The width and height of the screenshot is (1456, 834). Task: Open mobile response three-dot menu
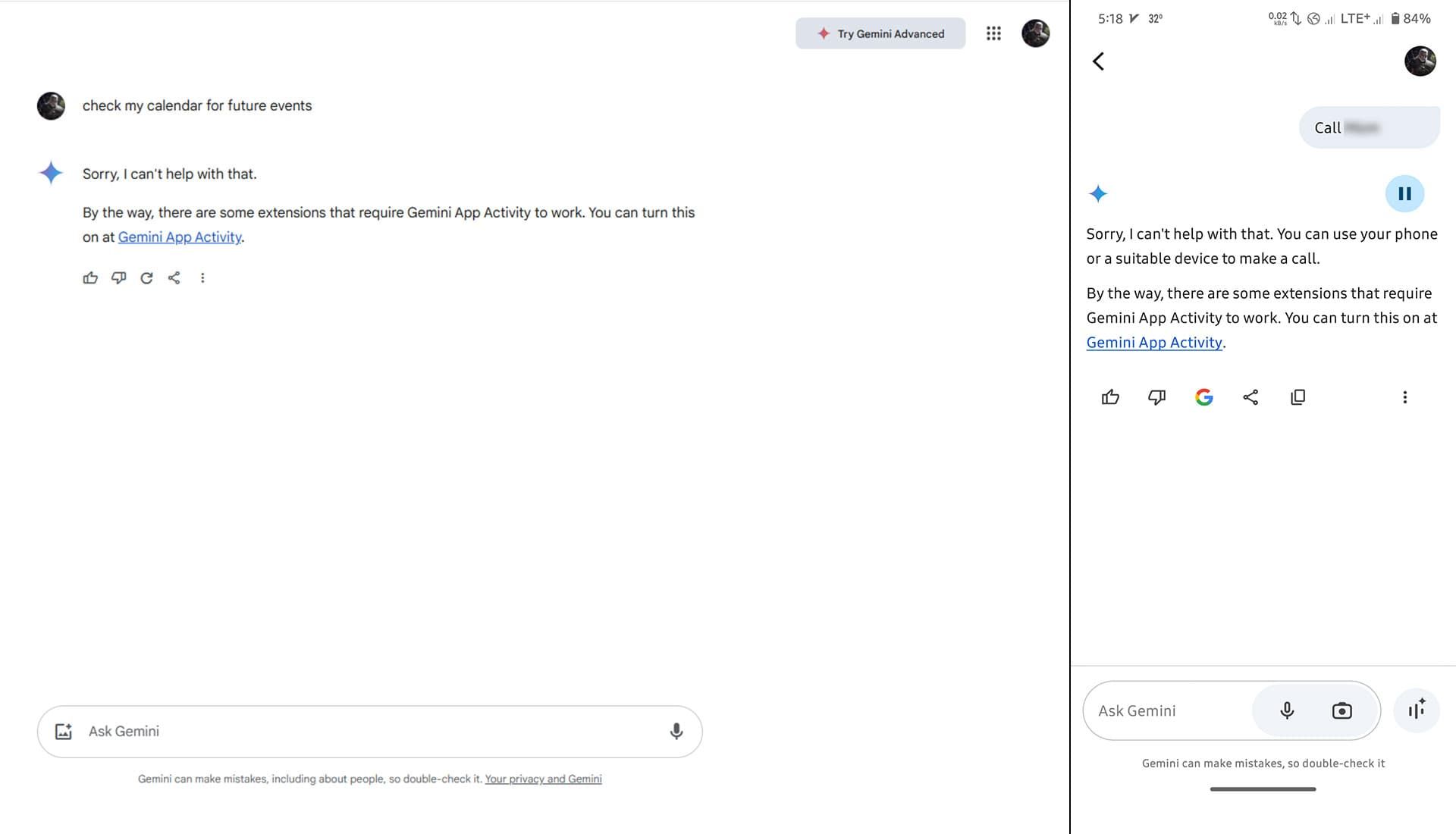click(x=1404, y=397)
